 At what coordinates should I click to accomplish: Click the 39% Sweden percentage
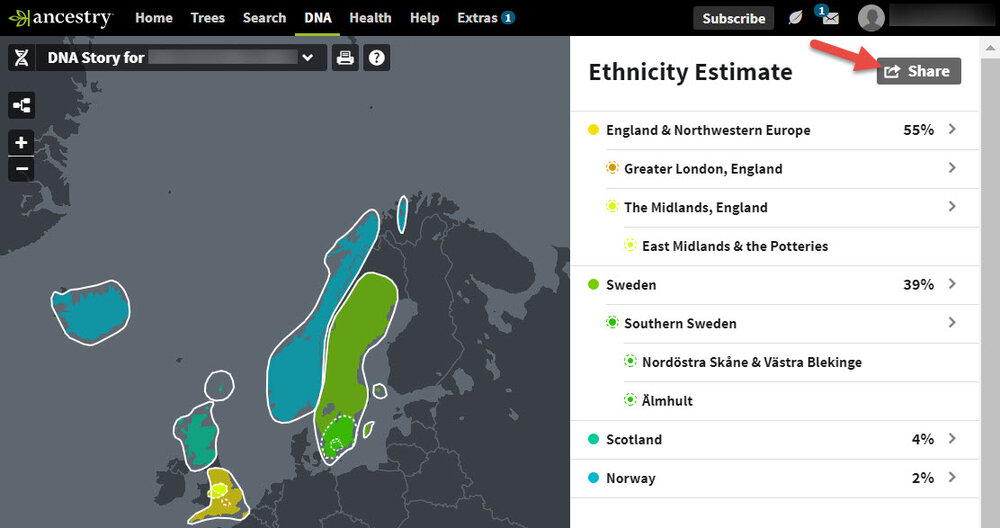pos(918,284)
